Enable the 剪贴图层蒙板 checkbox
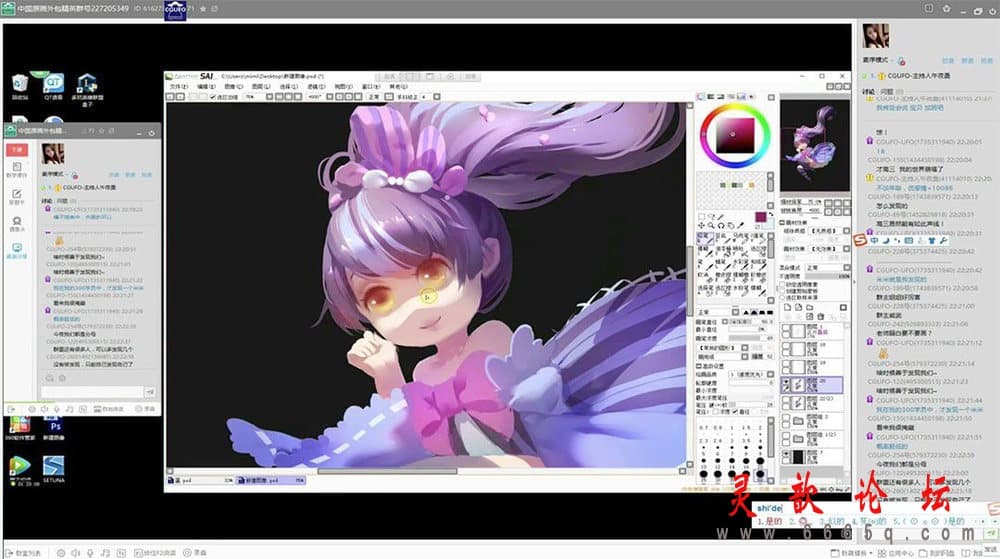This screenshot has height=559, width=1000. (782, 291)
